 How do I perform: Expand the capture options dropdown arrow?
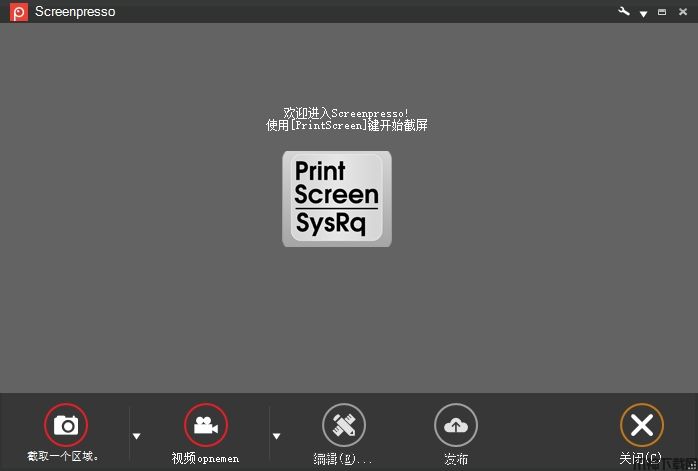[x=137, y=436]
